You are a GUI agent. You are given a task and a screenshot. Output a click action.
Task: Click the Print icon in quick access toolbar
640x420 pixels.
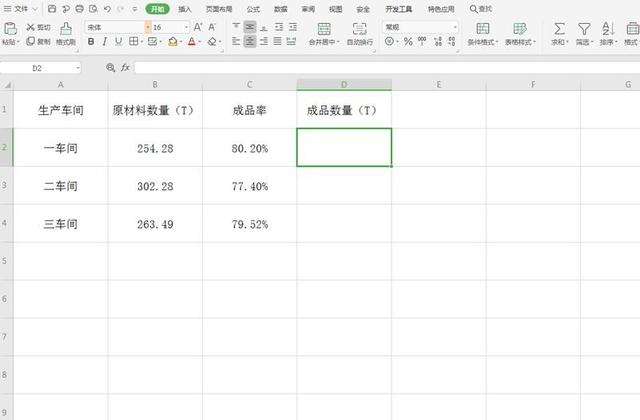pyautogui.click(x=80, y=9)
